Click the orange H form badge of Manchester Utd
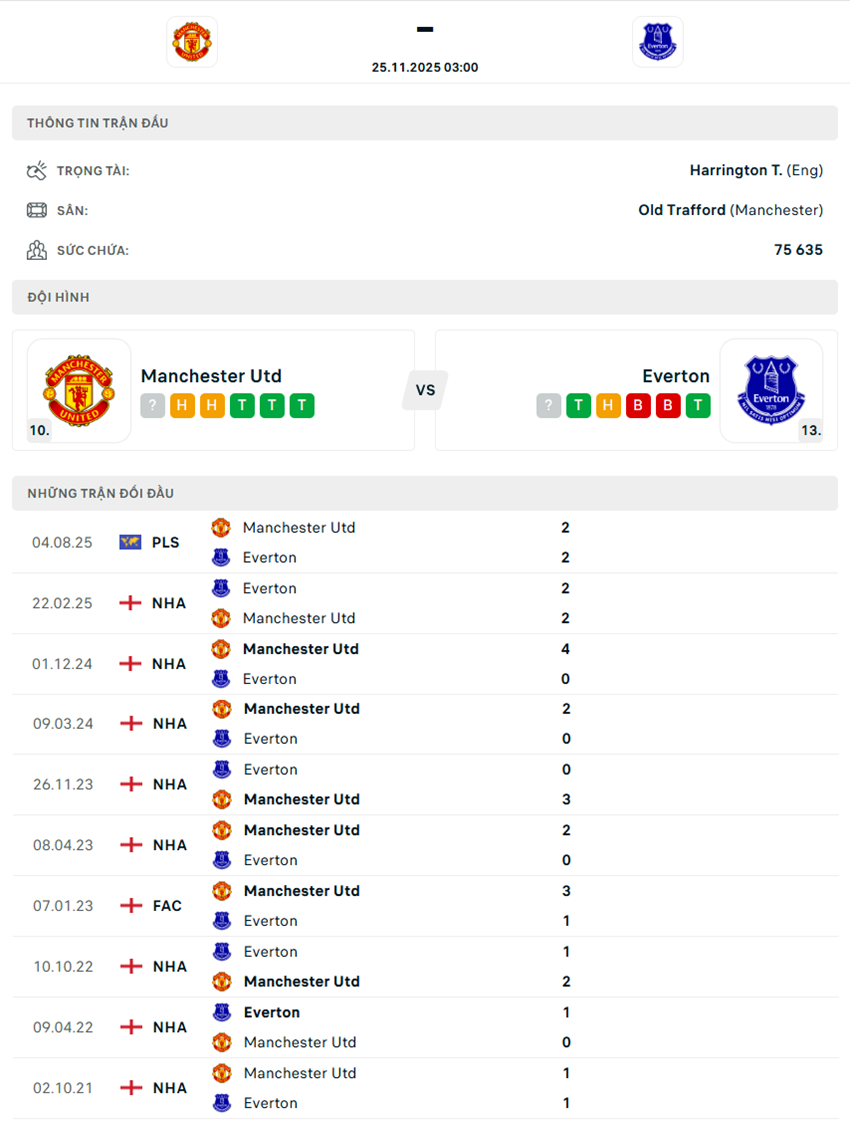The image size is (850, 1122). coord(182,406)
